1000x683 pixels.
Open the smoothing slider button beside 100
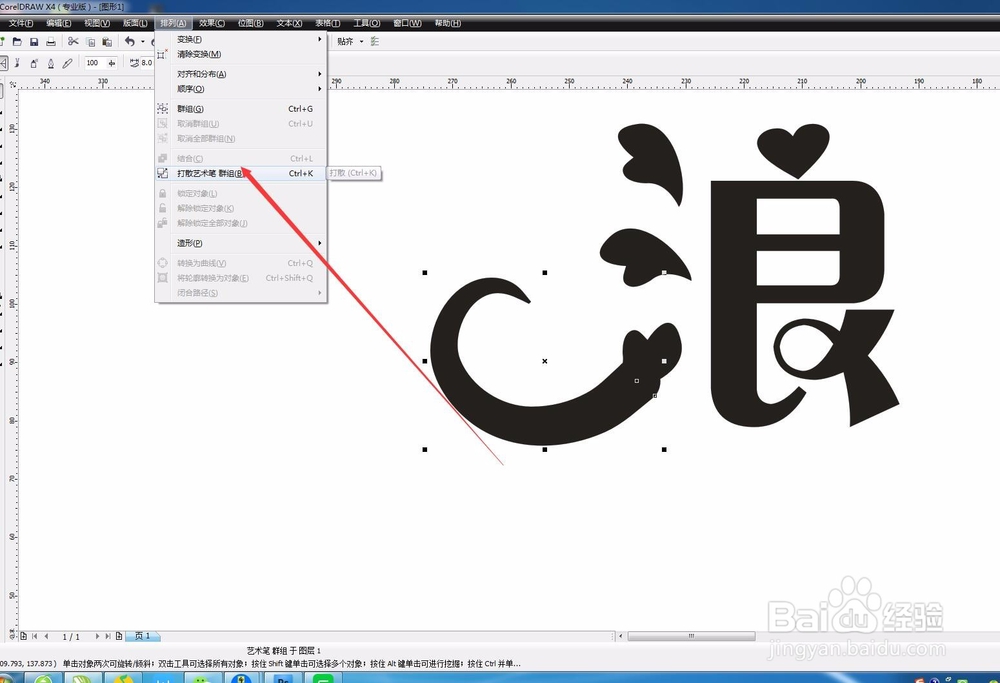click(112, 63)
